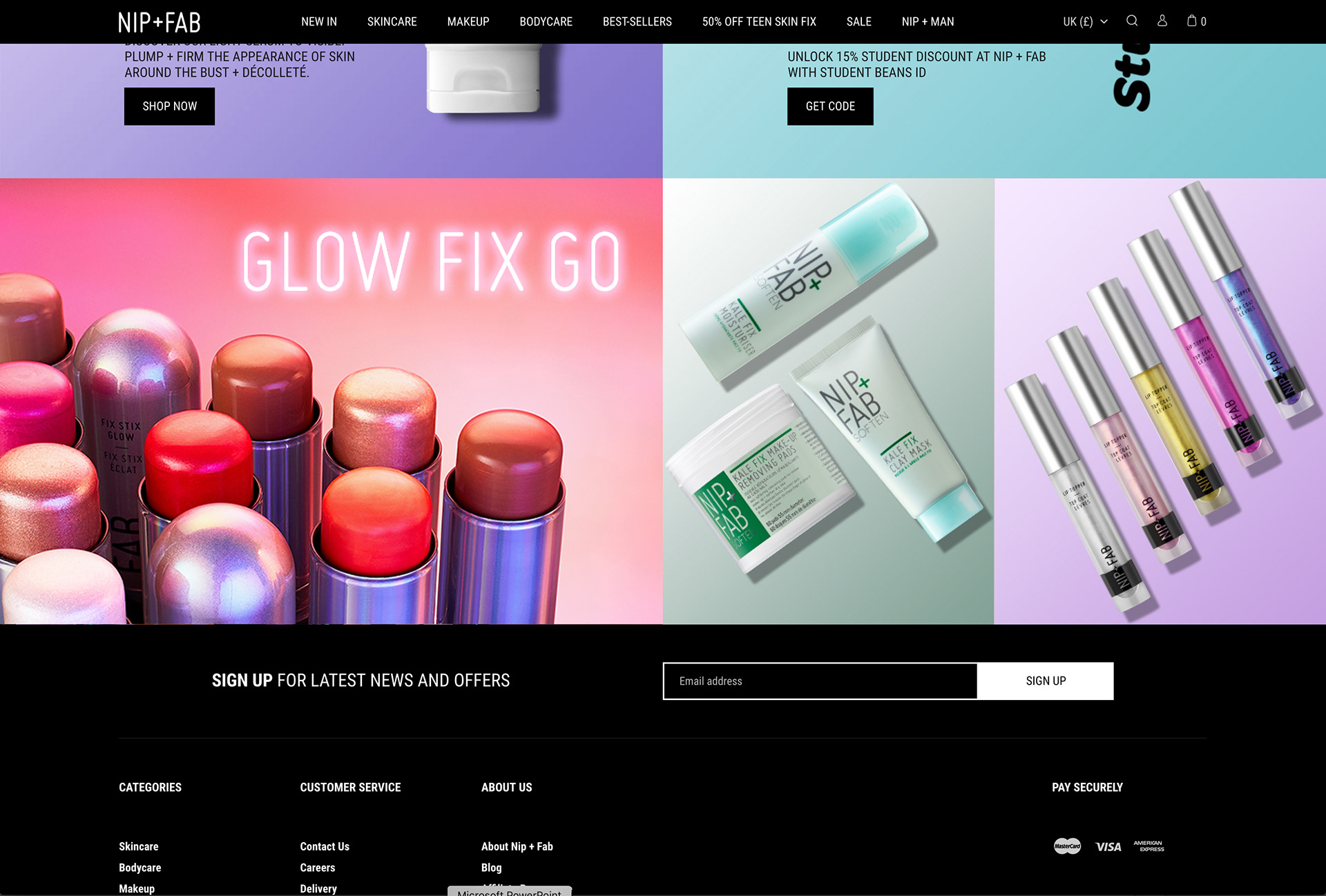Click the GET CODE button
The height and width of the screenshot is (896, 1326).
click(x=830, y=106)
